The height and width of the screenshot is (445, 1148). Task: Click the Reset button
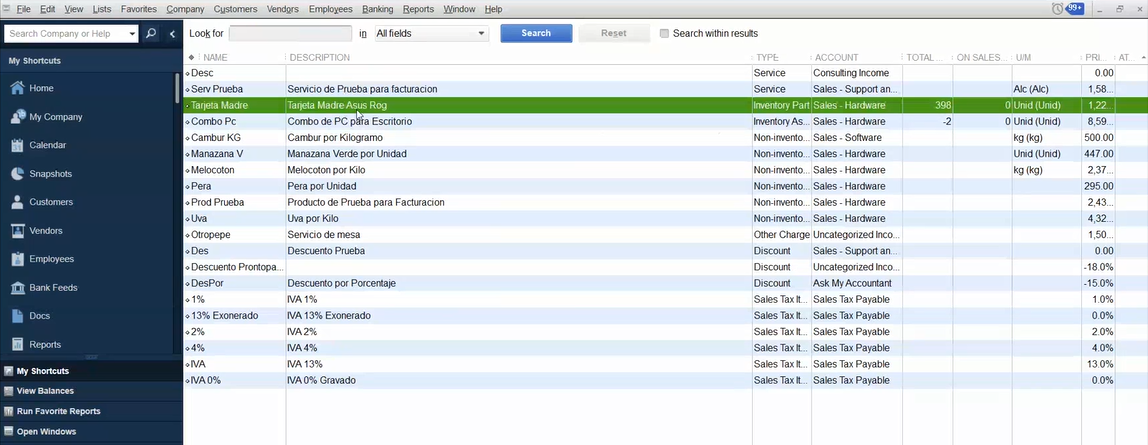[x=614, y=34]
